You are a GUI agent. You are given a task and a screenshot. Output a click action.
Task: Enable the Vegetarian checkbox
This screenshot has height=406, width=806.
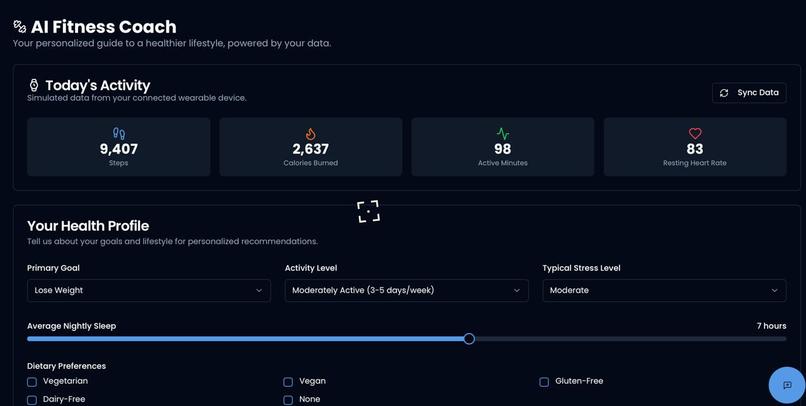coord(32,382)
